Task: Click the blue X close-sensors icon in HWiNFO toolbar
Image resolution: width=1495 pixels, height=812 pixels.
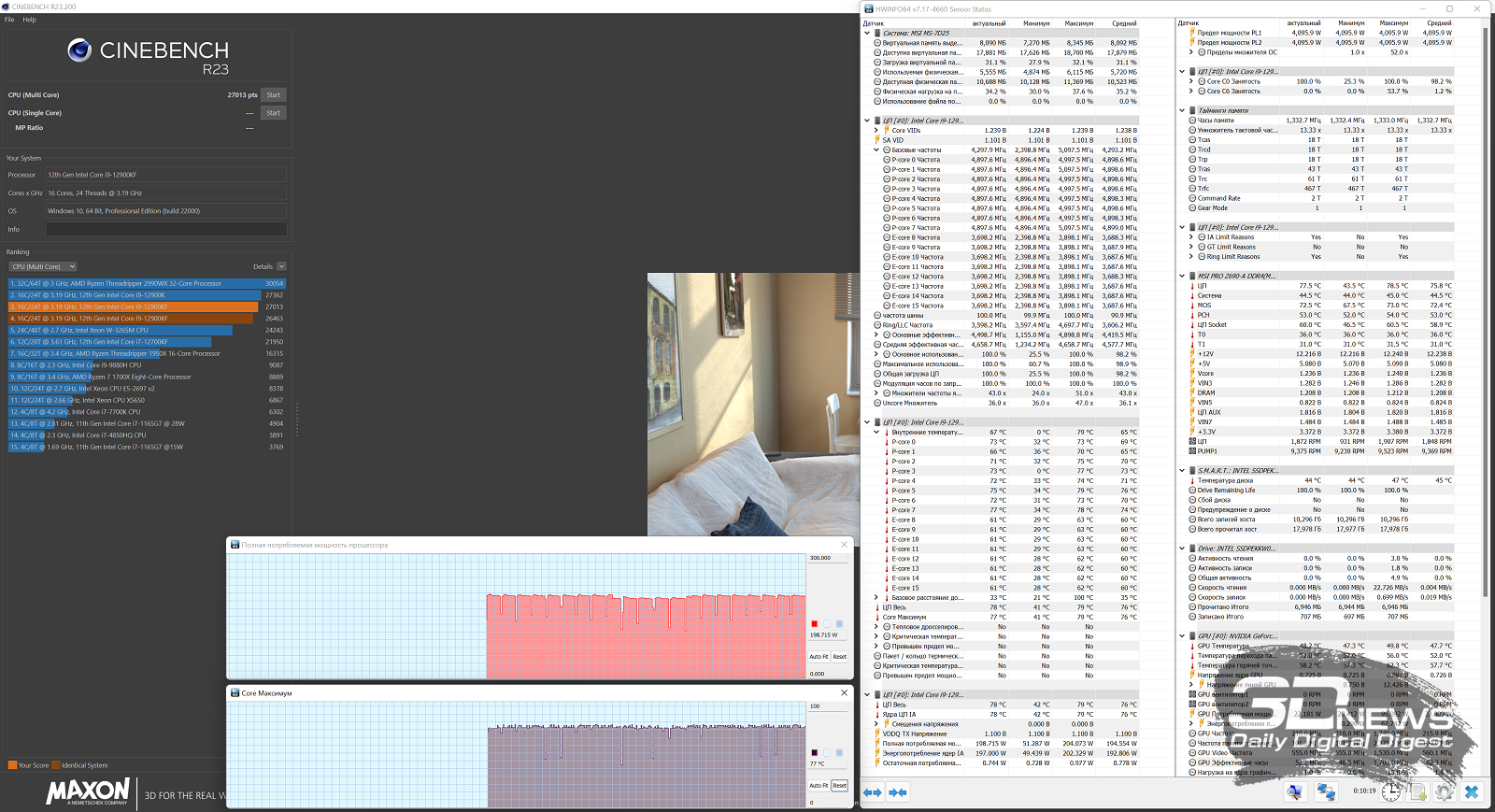Action: pyautogui.click(x=1472, y=792)
